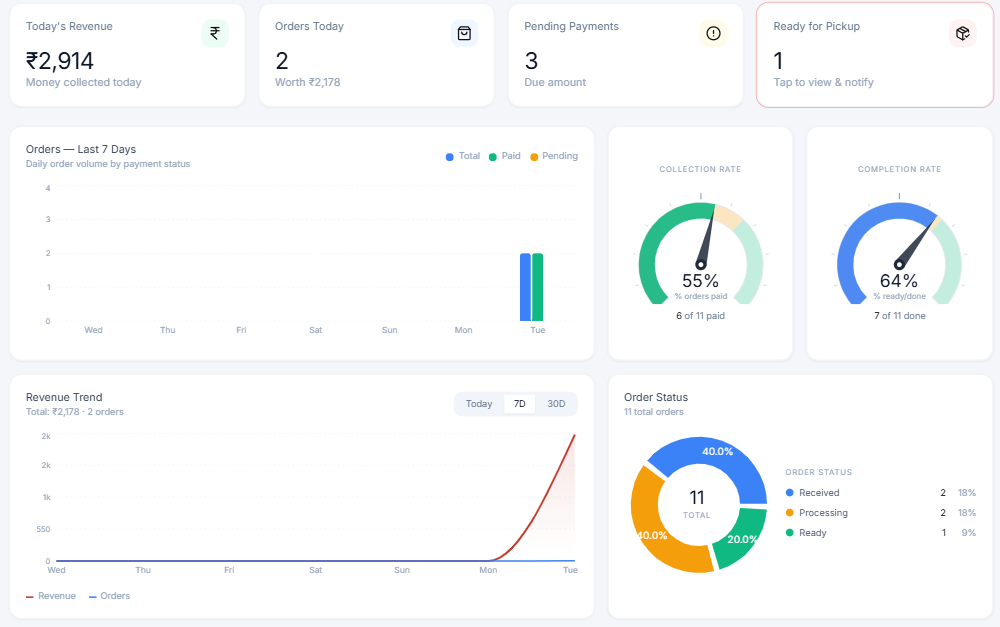Open the Today's Revenue card

point(127,55)
